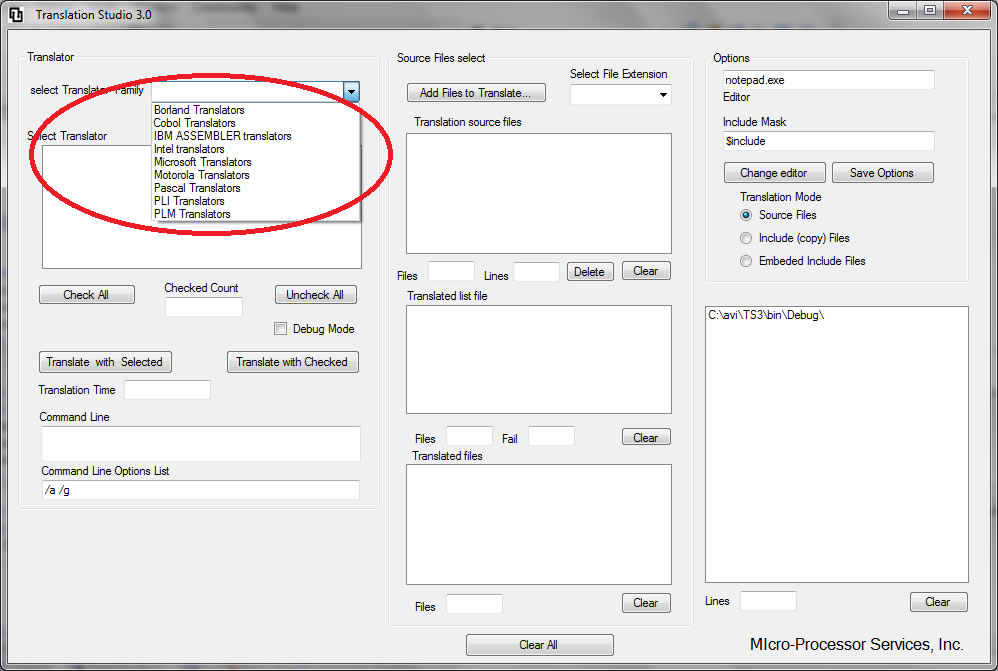
Task: Clear the output log beside Lines
Action: [939, 602]
